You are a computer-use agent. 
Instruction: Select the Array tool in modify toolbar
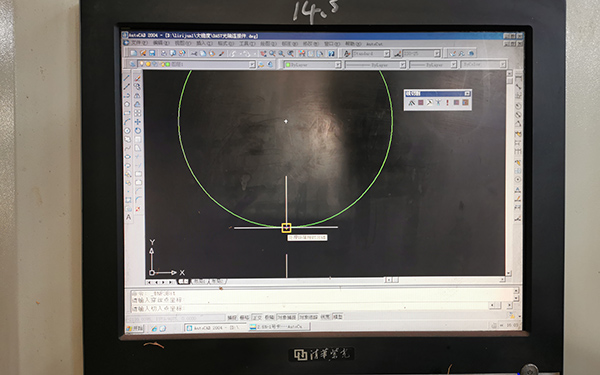[x=137, y=113]
